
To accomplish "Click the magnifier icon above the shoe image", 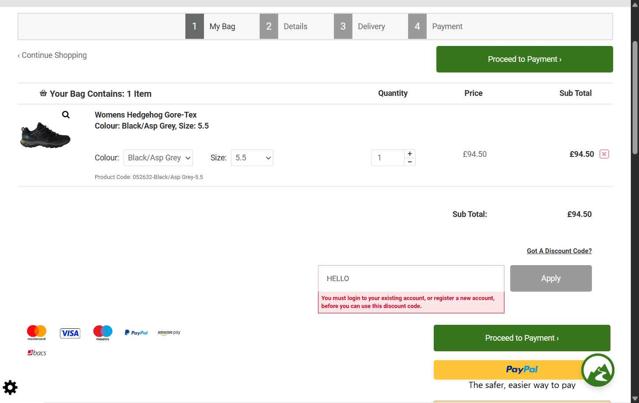I will pos(66,115).
